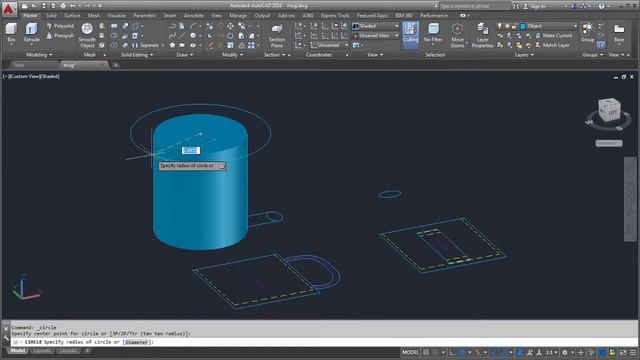This screenshot has width=640, height=360.
Task: Click the Smooth Object mesh tool
Action: 87,35
